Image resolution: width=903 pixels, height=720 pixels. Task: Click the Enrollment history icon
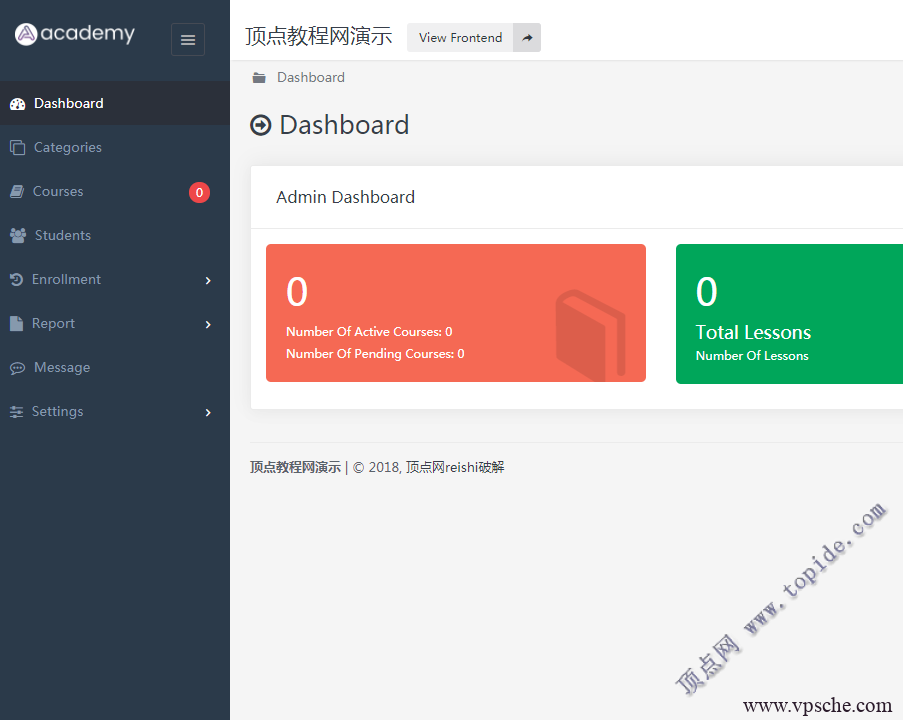click(16, 280)
